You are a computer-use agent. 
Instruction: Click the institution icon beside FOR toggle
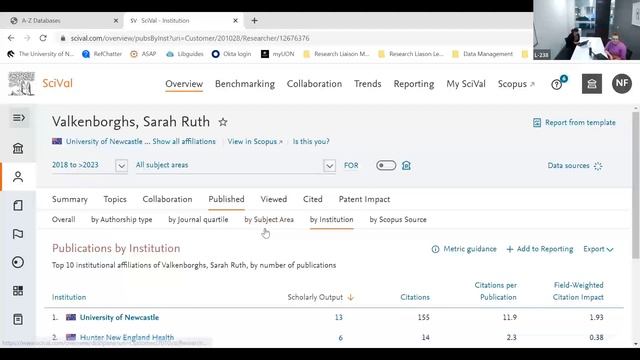point(406,165)
